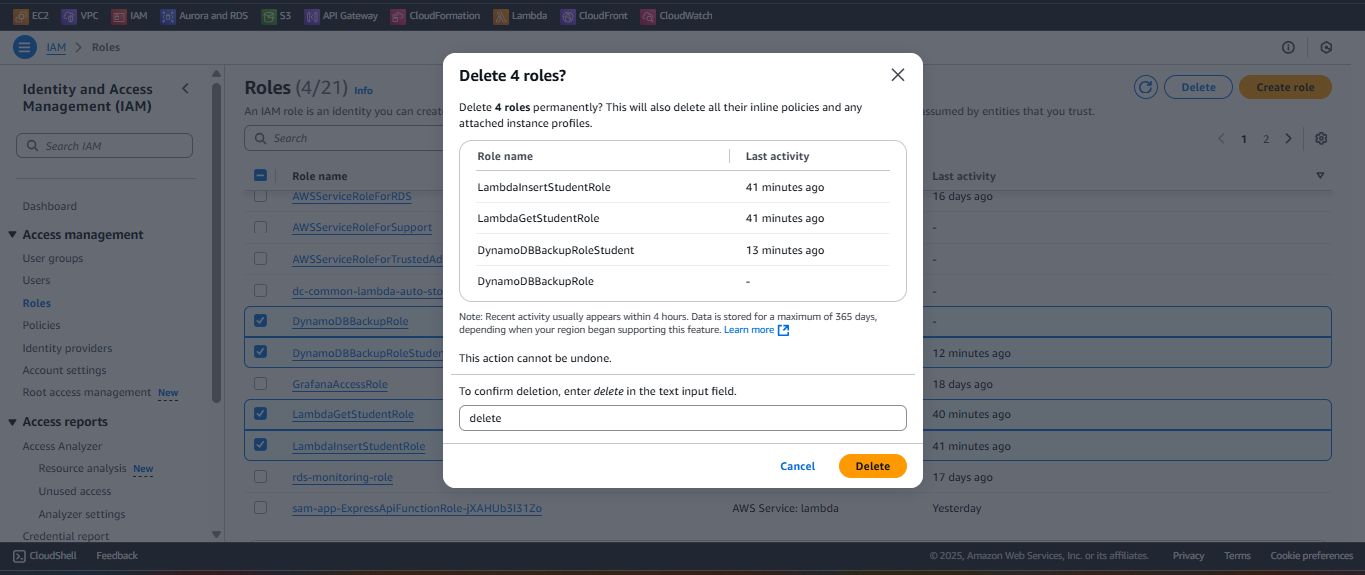Go to next page of roles

[x=1288, y=138]
